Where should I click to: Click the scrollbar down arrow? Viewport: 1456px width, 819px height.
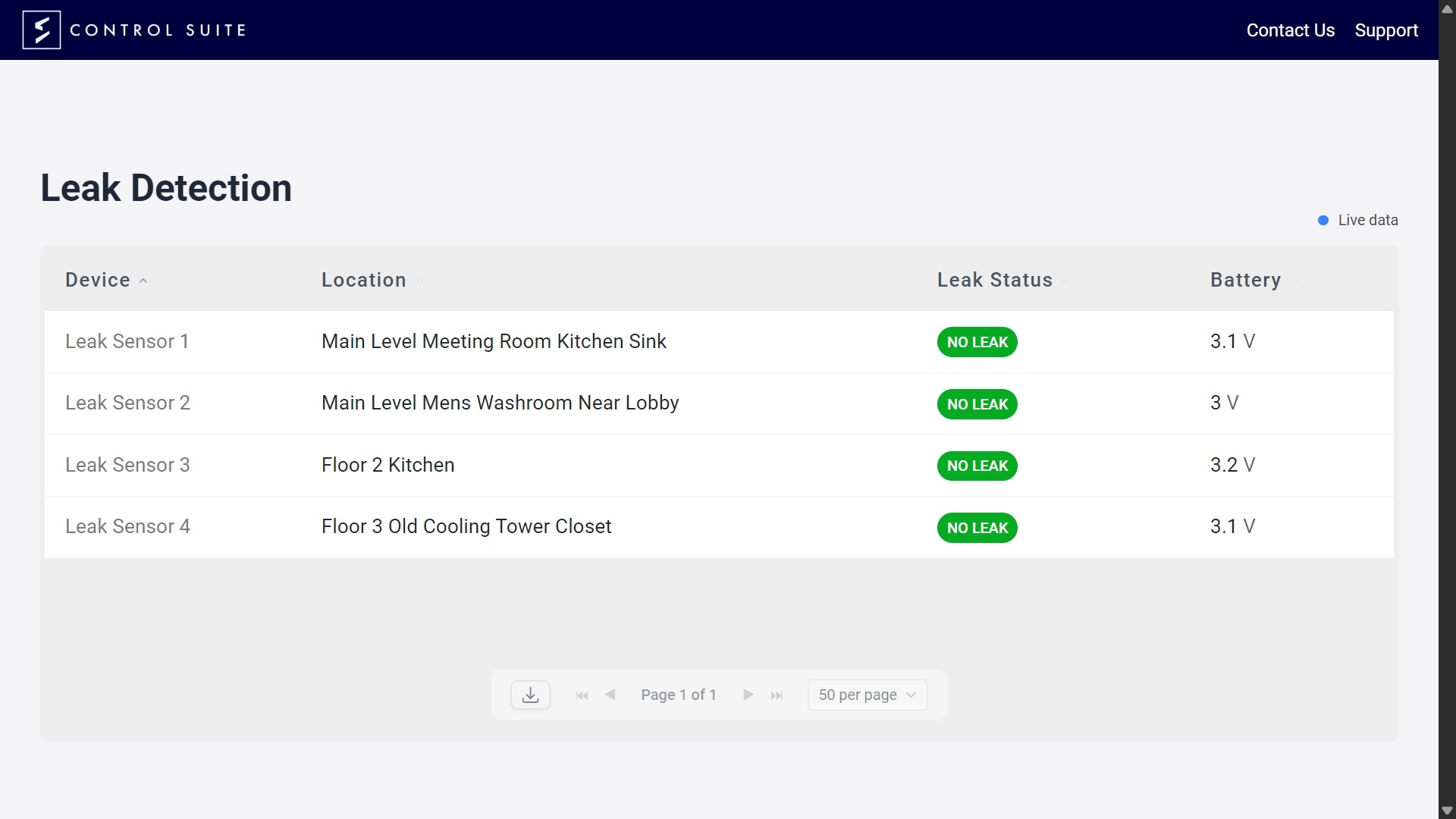[1446, 811]
